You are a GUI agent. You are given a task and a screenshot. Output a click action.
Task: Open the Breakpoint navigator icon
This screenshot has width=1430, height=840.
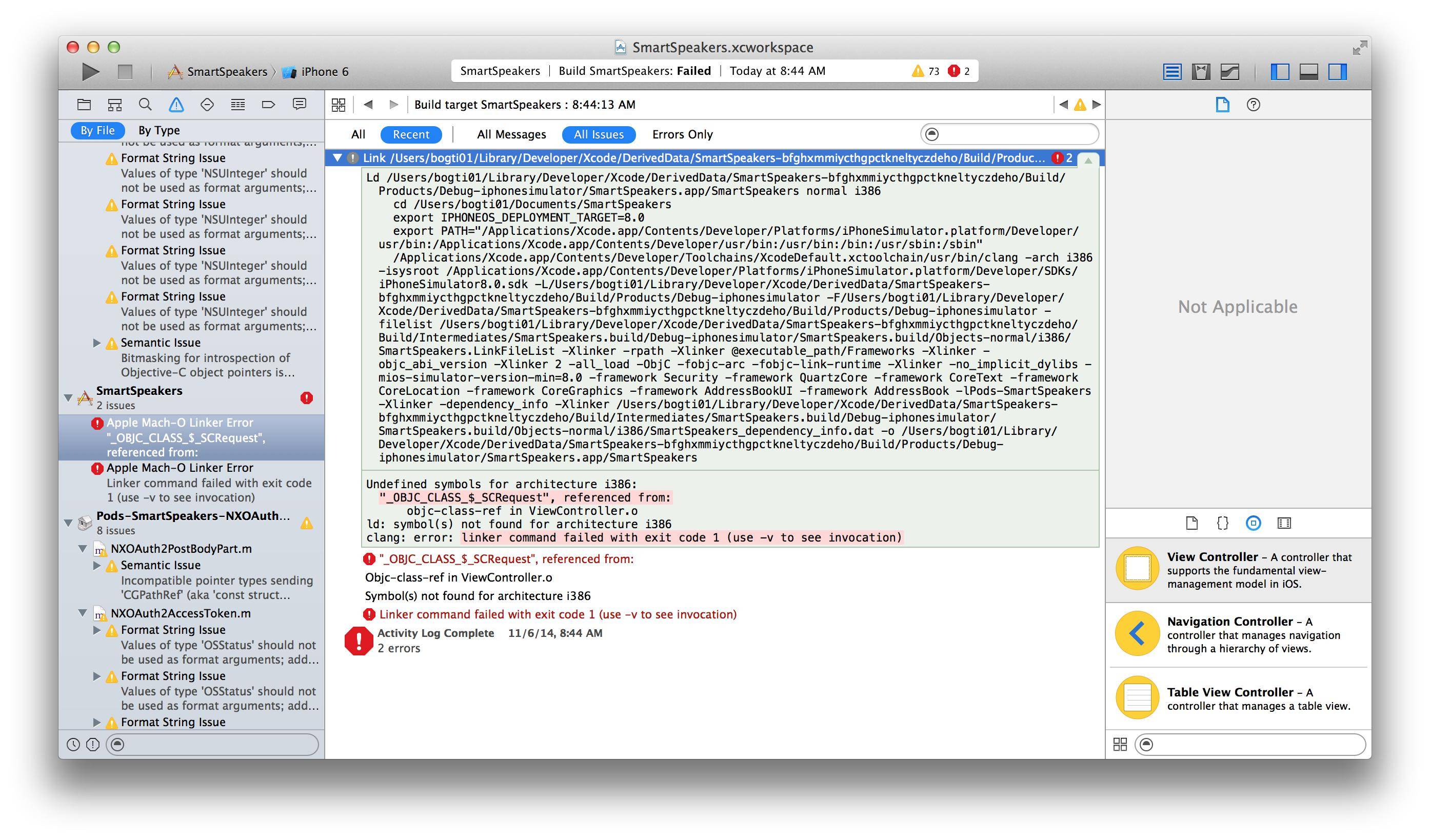click(268, 105)
